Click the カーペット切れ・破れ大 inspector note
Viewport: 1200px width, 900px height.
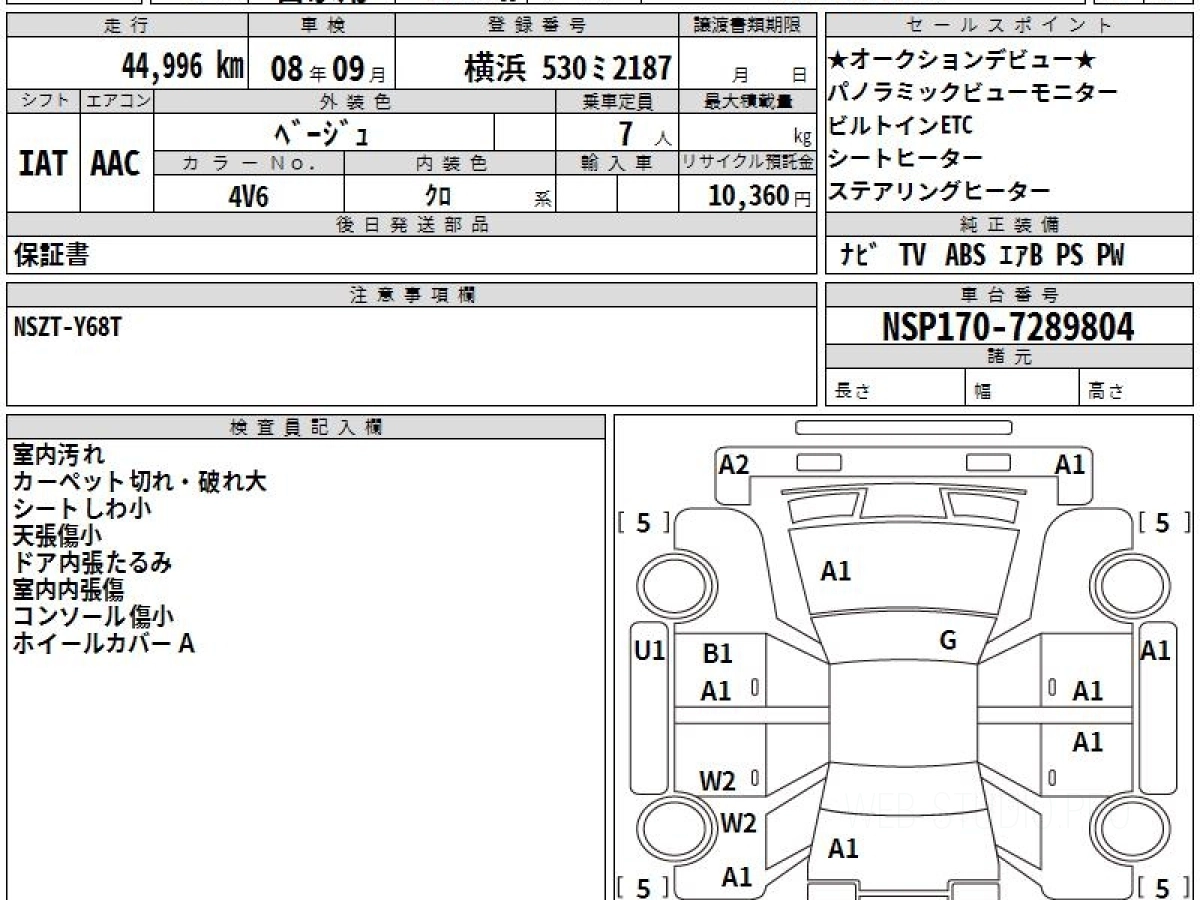(139, 482)
